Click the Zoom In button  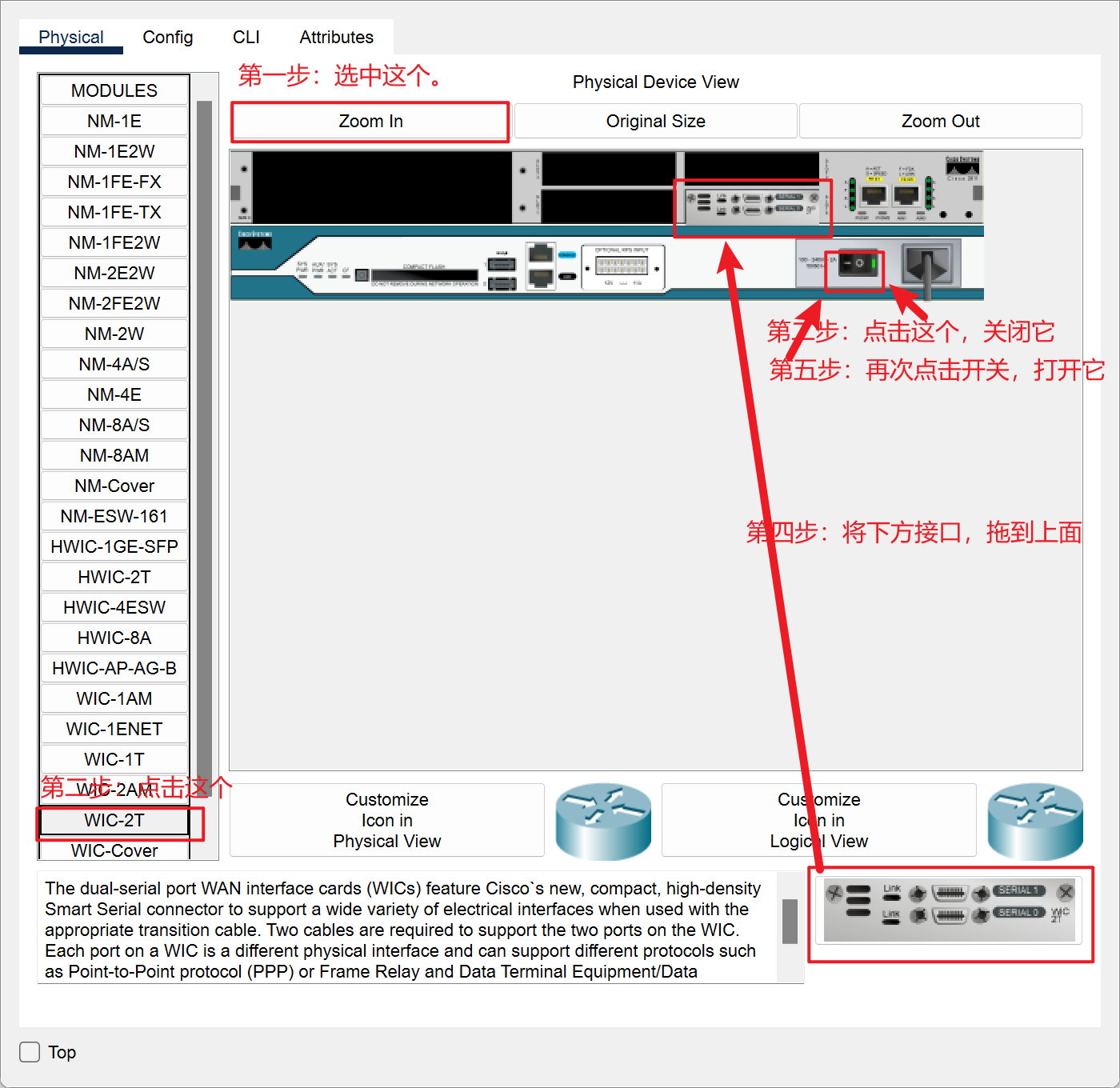tap(370, 122)
